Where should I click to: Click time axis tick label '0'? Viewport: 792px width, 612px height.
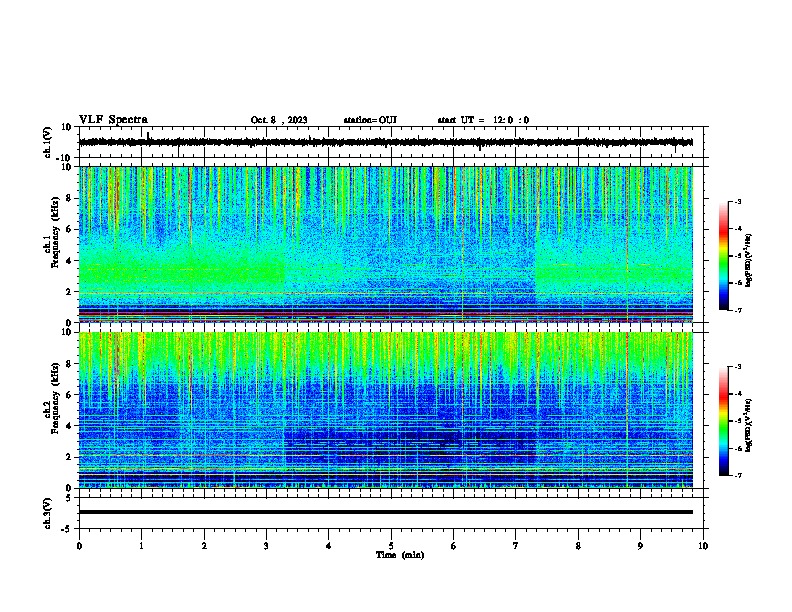coord(79,546)
